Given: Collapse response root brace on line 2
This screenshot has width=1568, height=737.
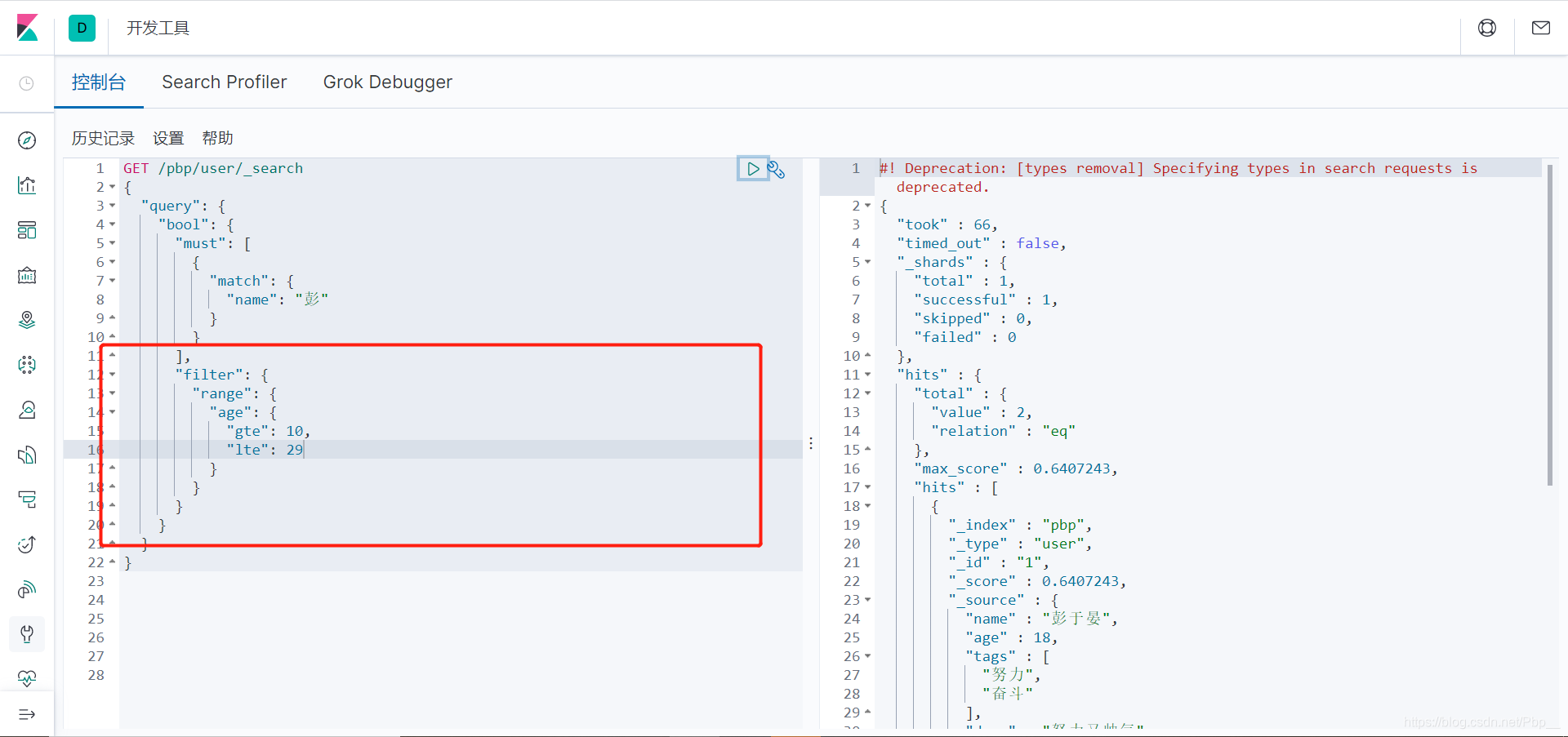Looking at the screenshot, I should point(867,206).
